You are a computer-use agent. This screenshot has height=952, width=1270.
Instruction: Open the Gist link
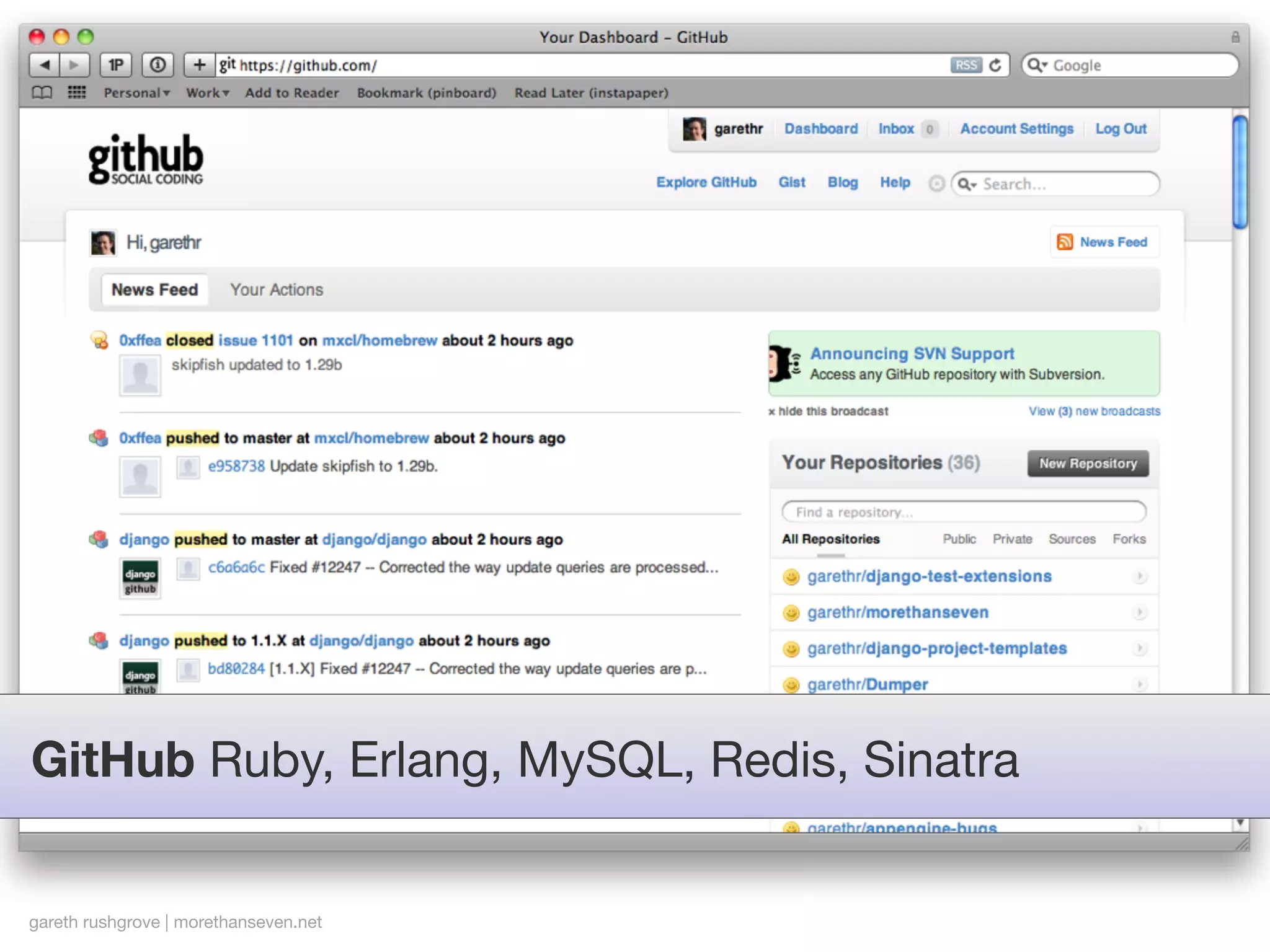coord(792,182)
